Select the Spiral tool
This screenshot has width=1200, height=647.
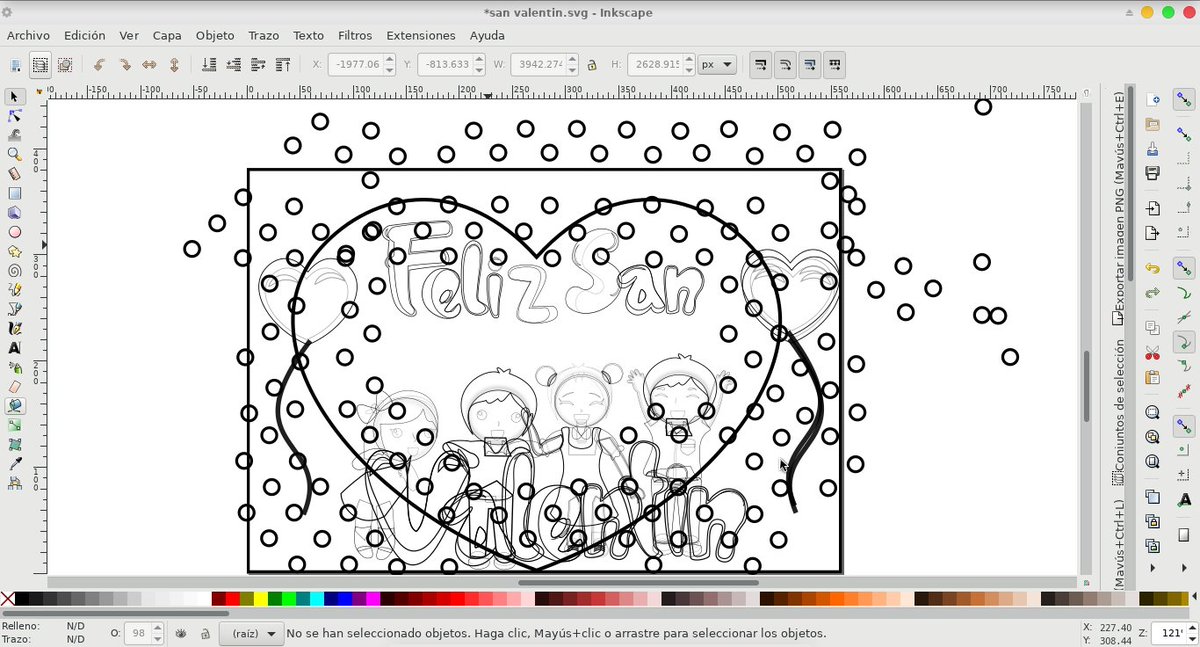(15, 270)
